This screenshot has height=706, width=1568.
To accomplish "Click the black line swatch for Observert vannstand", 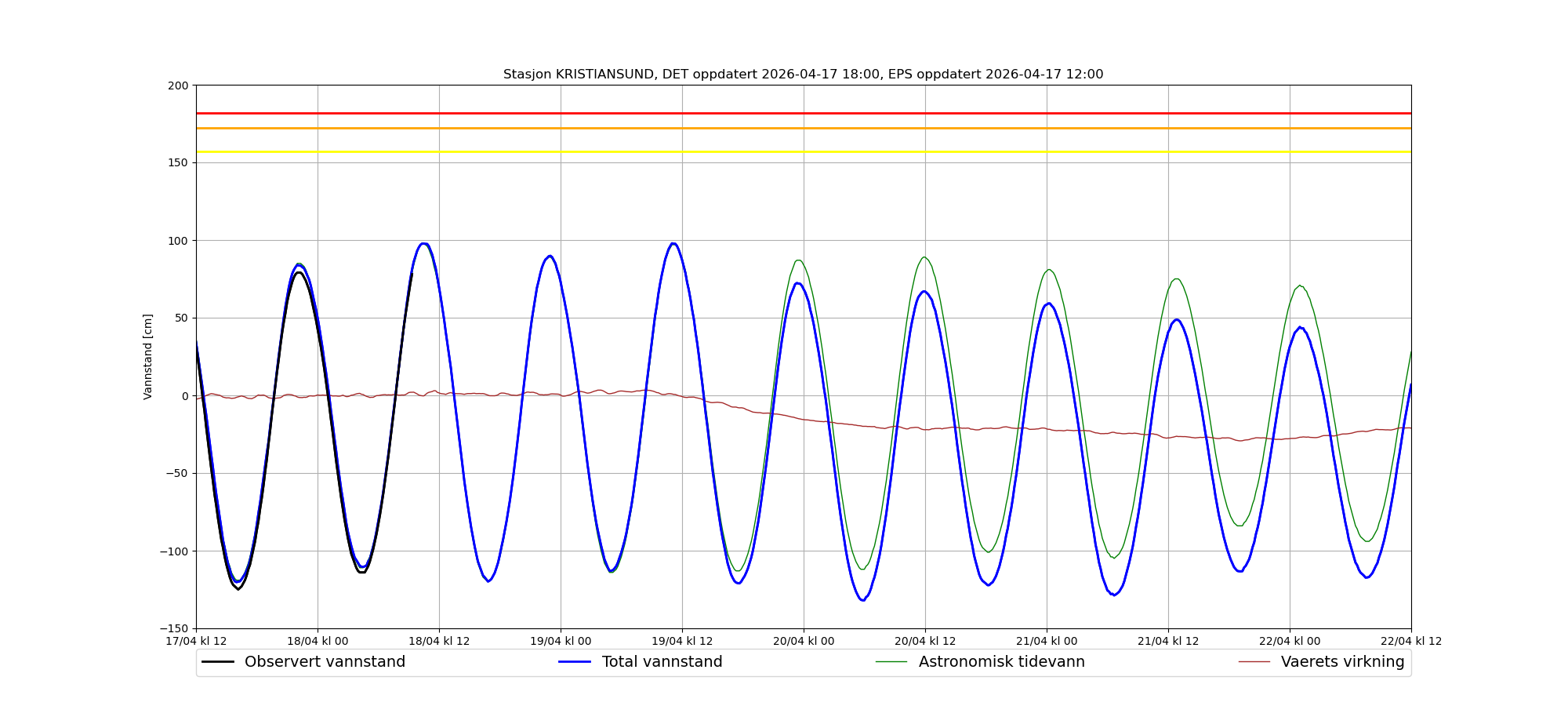I will click(218, 662).
